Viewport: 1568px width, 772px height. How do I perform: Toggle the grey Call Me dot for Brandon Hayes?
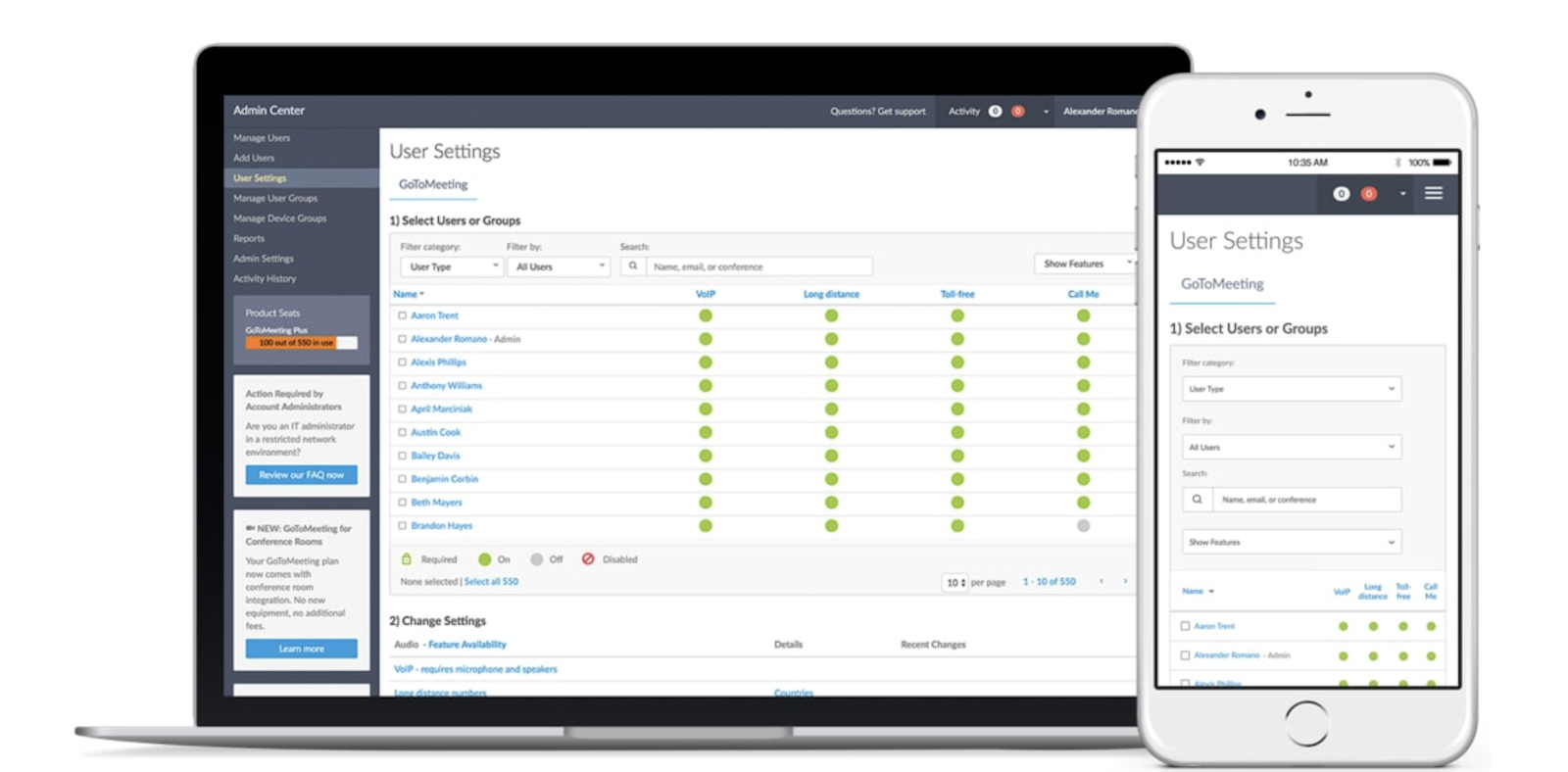click(x=1083, y=526)
